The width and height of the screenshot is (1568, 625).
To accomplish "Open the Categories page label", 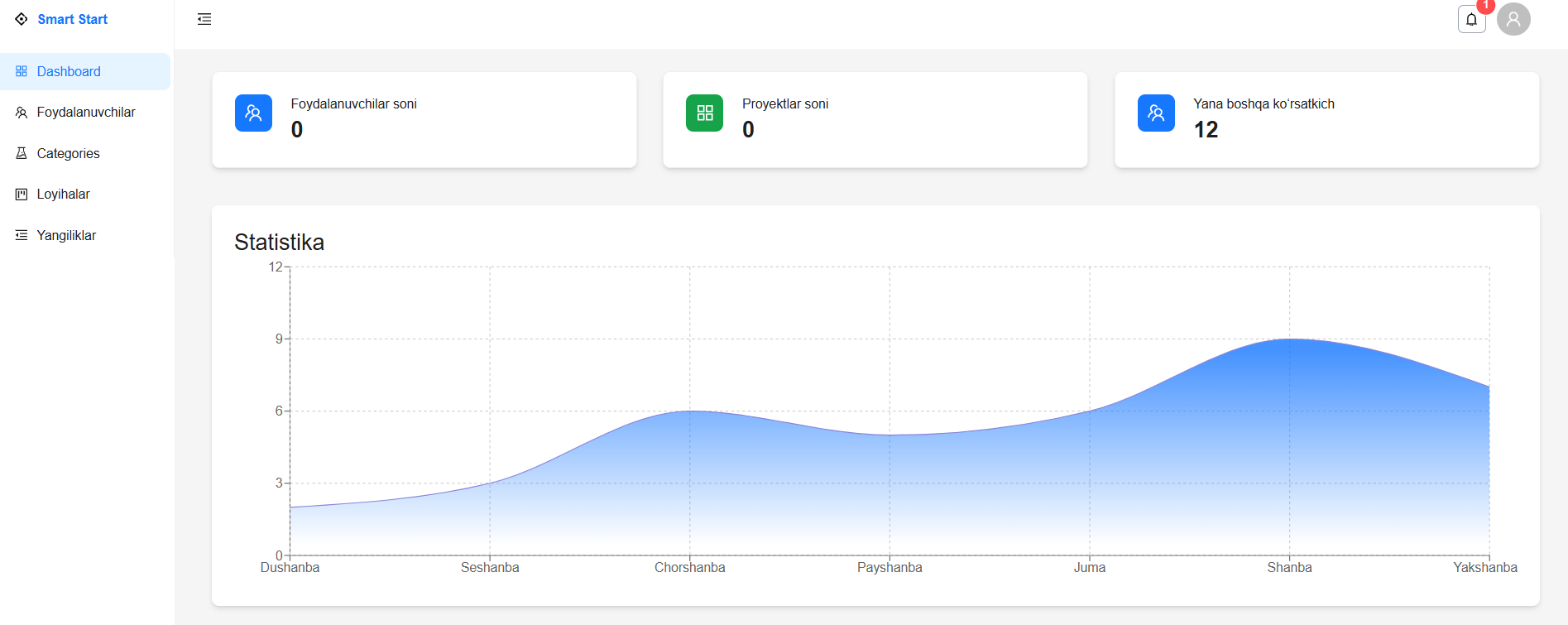I will pyautogui.click(x=68, y=153).
